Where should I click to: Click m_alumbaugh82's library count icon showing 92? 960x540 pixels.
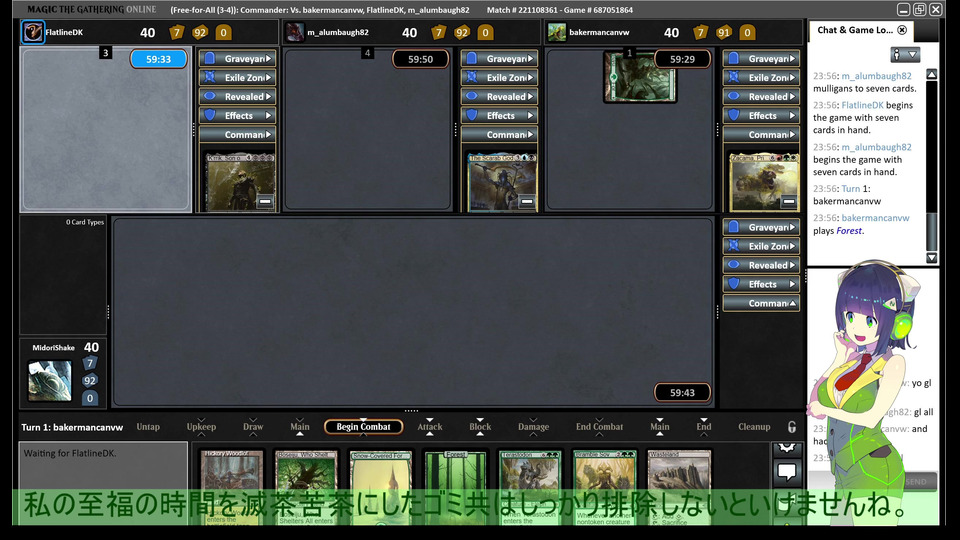pyautogui.click(x=462, y=32)
